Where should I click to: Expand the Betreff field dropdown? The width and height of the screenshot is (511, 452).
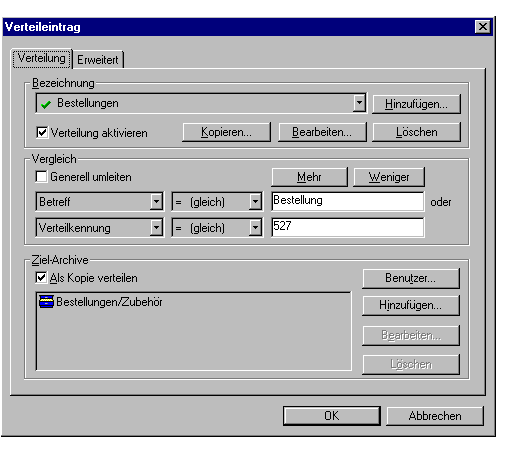point(156,202)
